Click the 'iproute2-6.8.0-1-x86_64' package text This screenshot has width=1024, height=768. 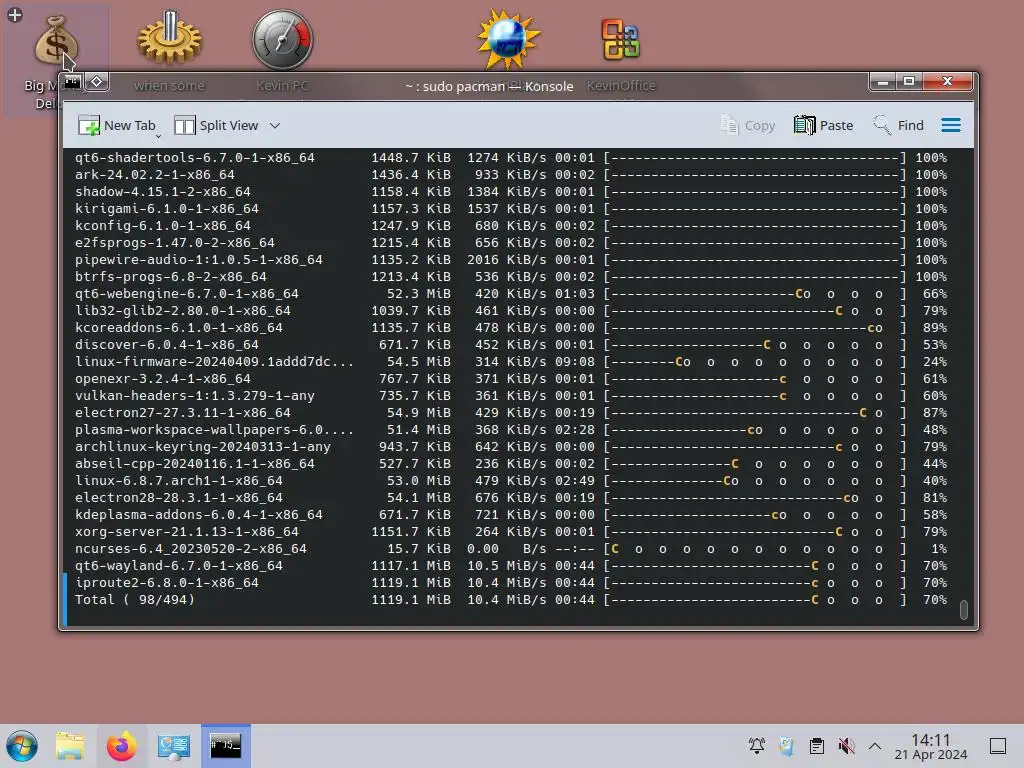click(167, 582)
